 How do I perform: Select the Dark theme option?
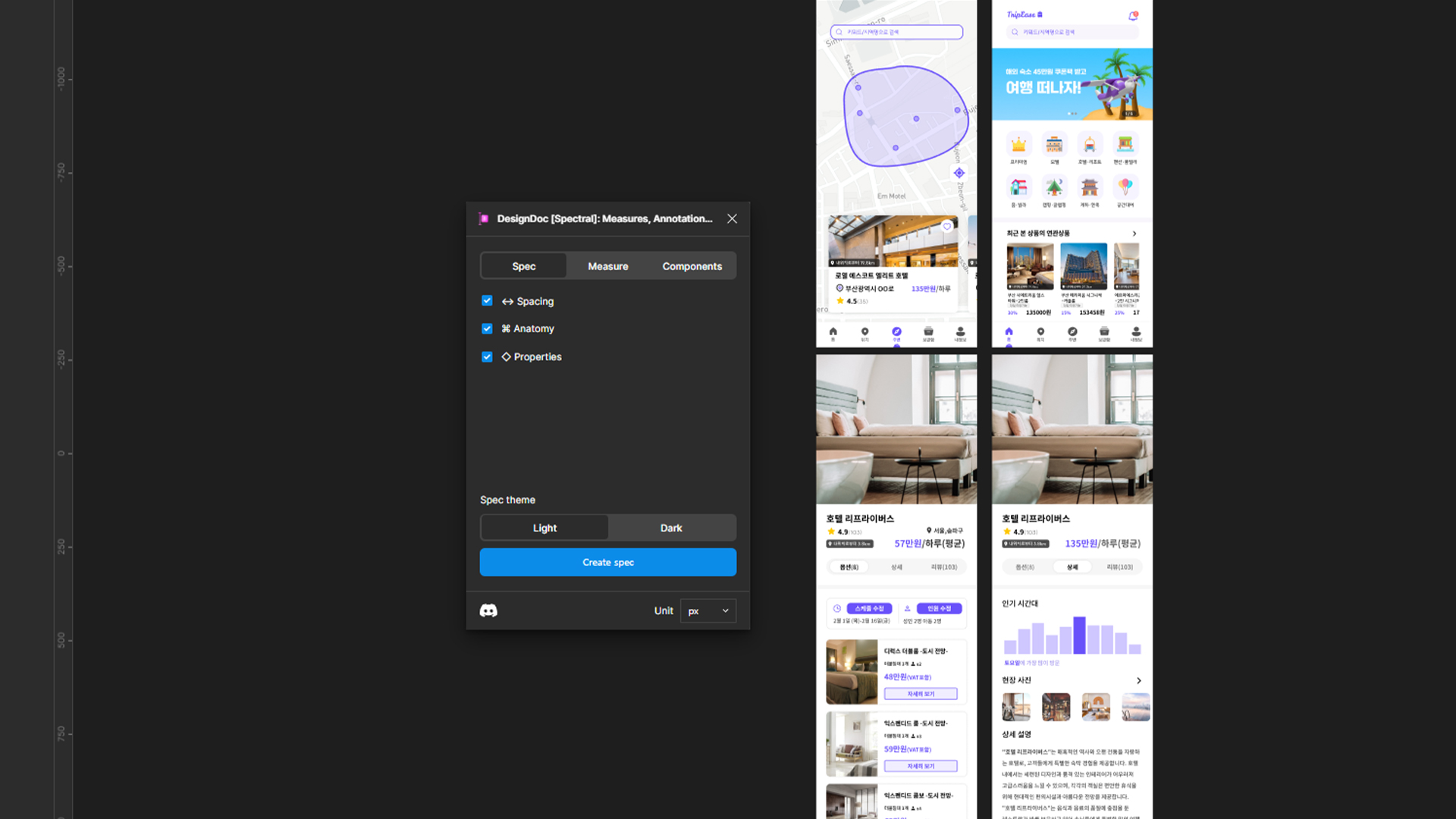pyautogui.click(x=671, y=527)
